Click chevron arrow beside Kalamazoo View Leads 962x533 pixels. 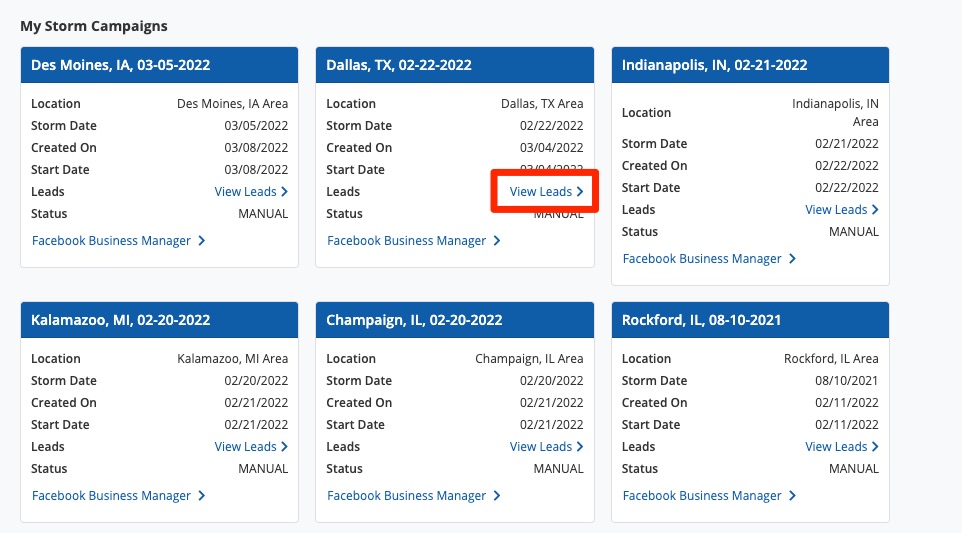click(284, 447)
